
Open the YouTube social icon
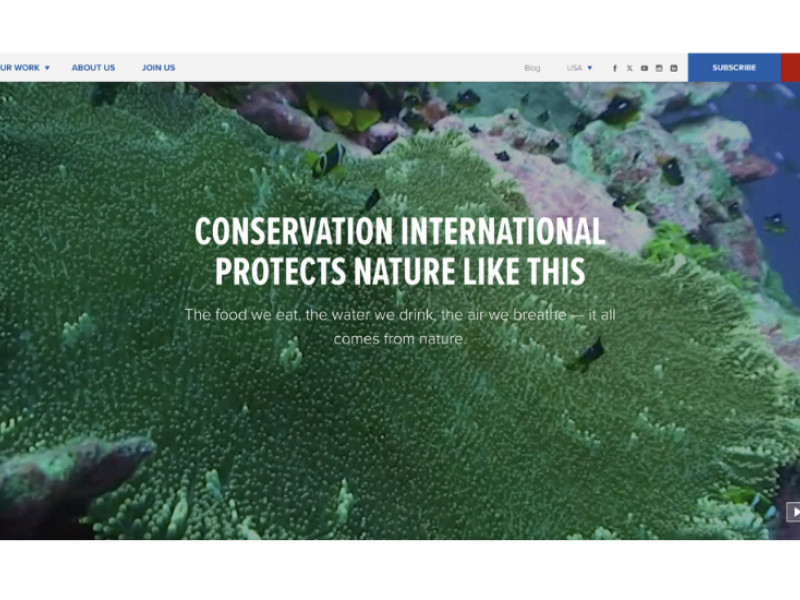(644, 68)
